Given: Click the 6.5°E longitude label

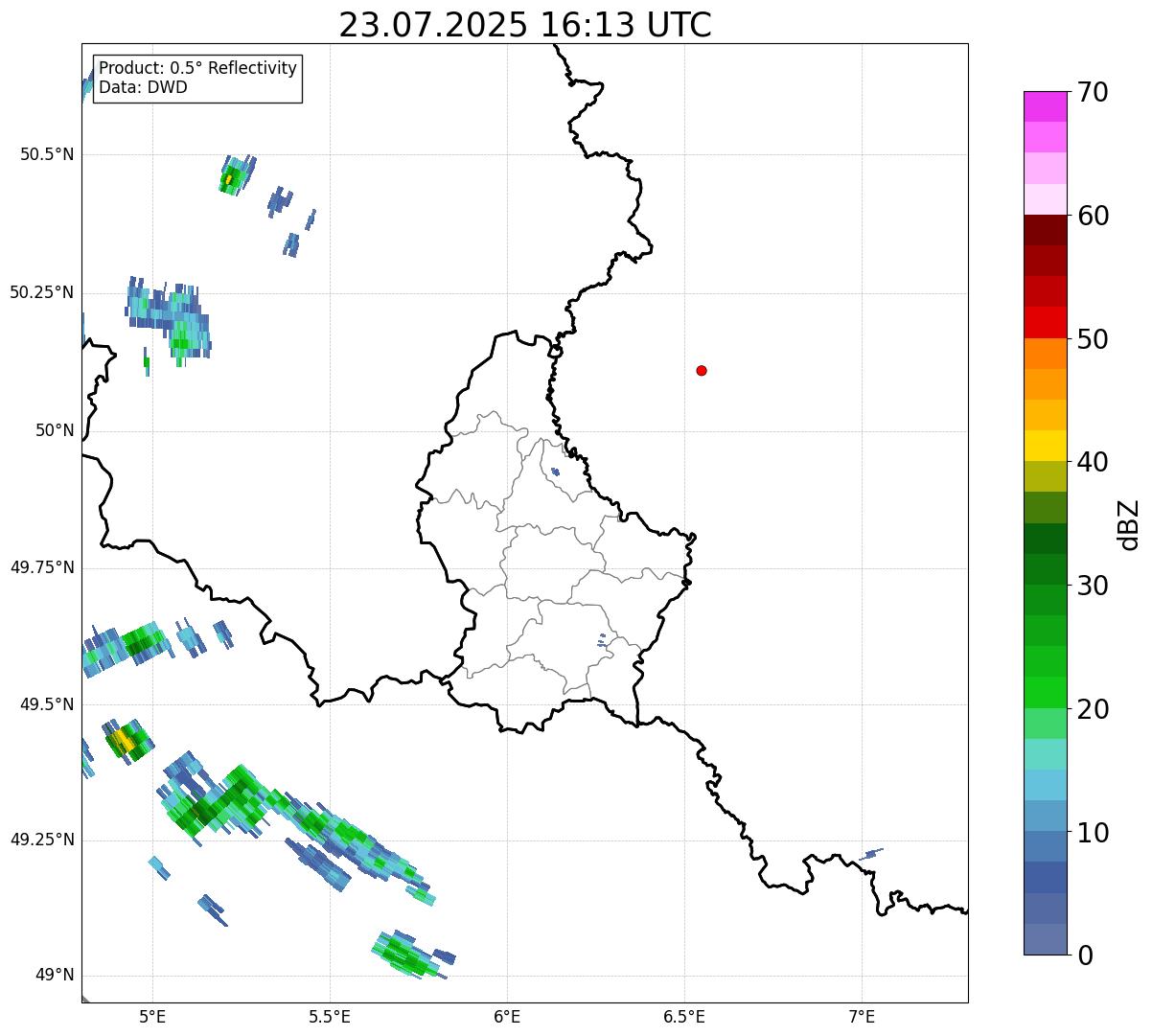Looking at the screenshot, I should 684,1016.
